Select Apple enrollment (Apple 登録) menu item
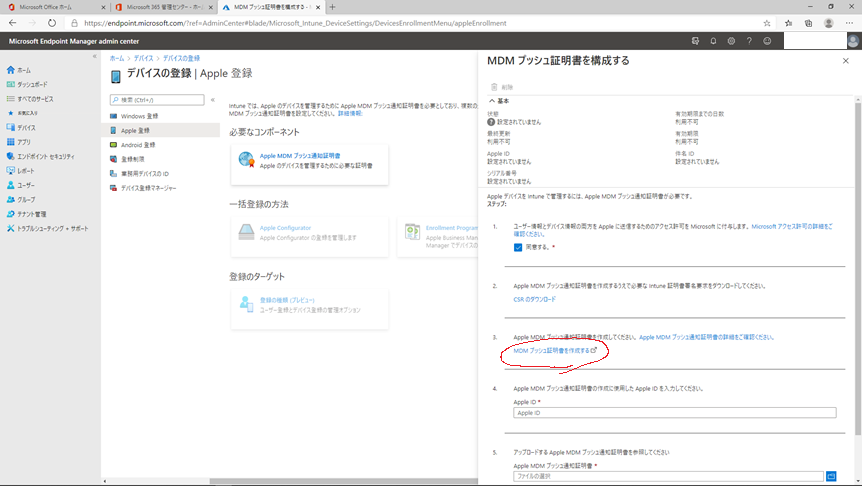 pos(163,130)
